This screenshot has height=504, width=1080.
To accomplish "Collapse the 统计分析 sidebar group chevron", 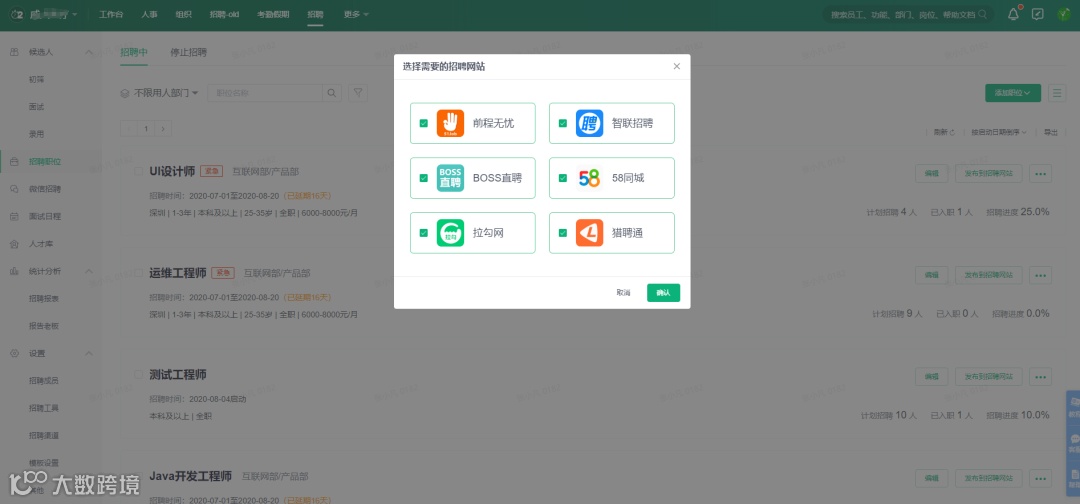I will 88,271.
